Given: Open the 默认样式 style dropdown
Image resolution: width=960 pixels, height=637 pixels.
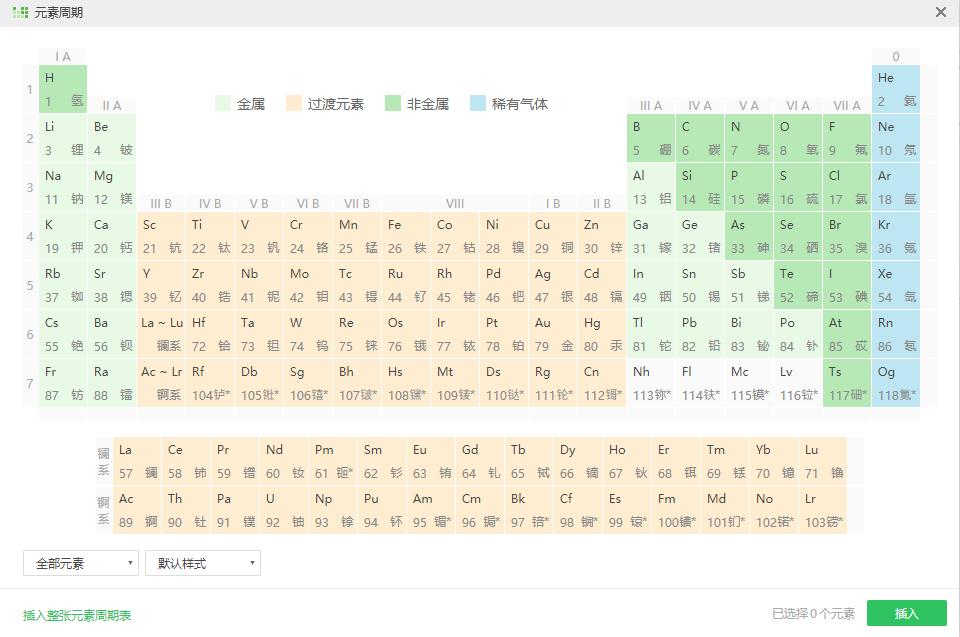Looking at the screenshot, I should tap(203, 563).
